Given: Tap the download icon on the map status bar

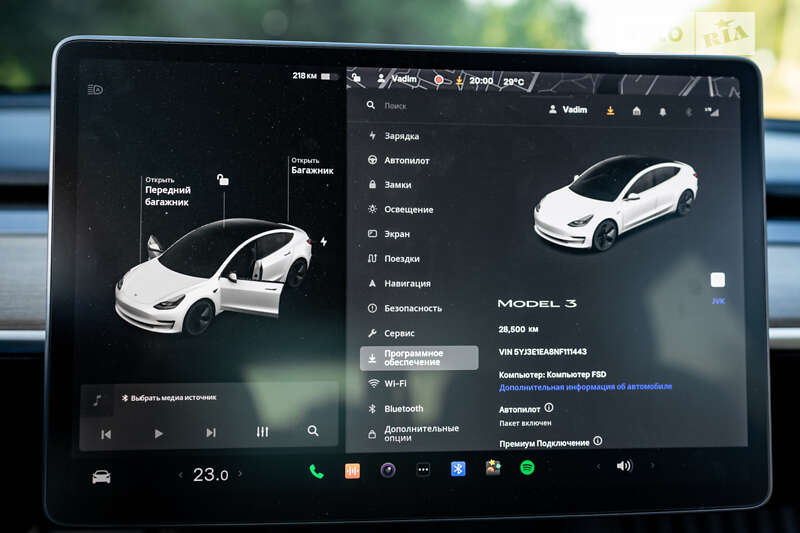Looking at the screenshot, I should coord(459,81).
